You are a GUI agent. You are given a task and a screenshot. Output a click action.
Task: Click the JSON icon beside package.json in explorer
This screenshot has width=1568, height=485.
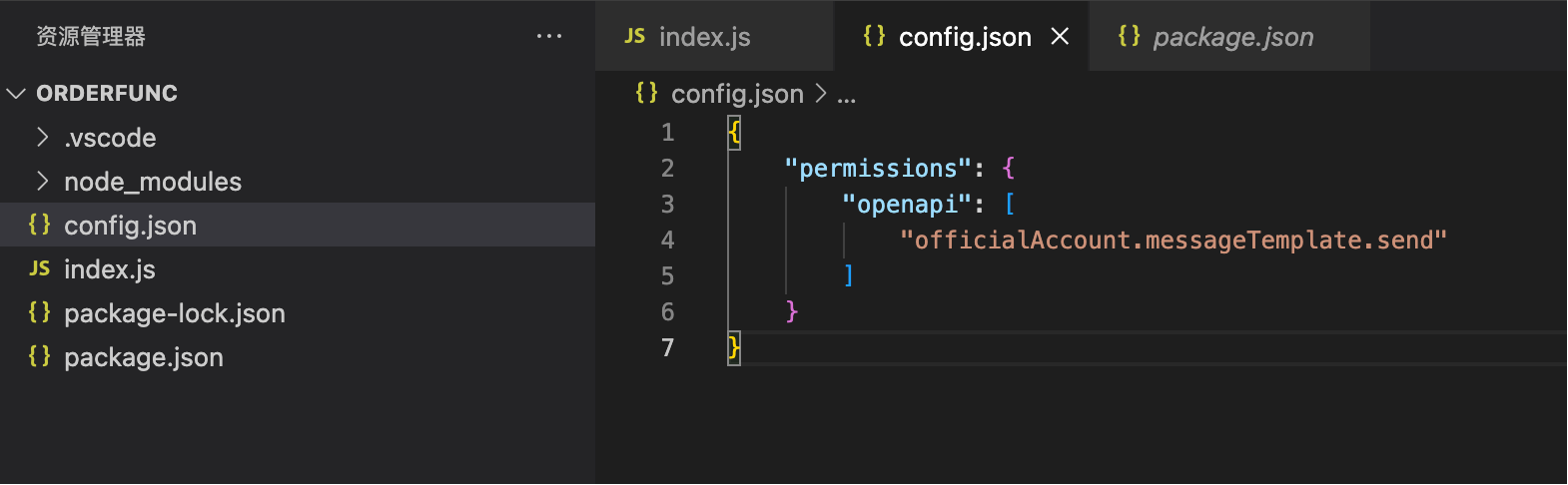[x=39, y=356]
